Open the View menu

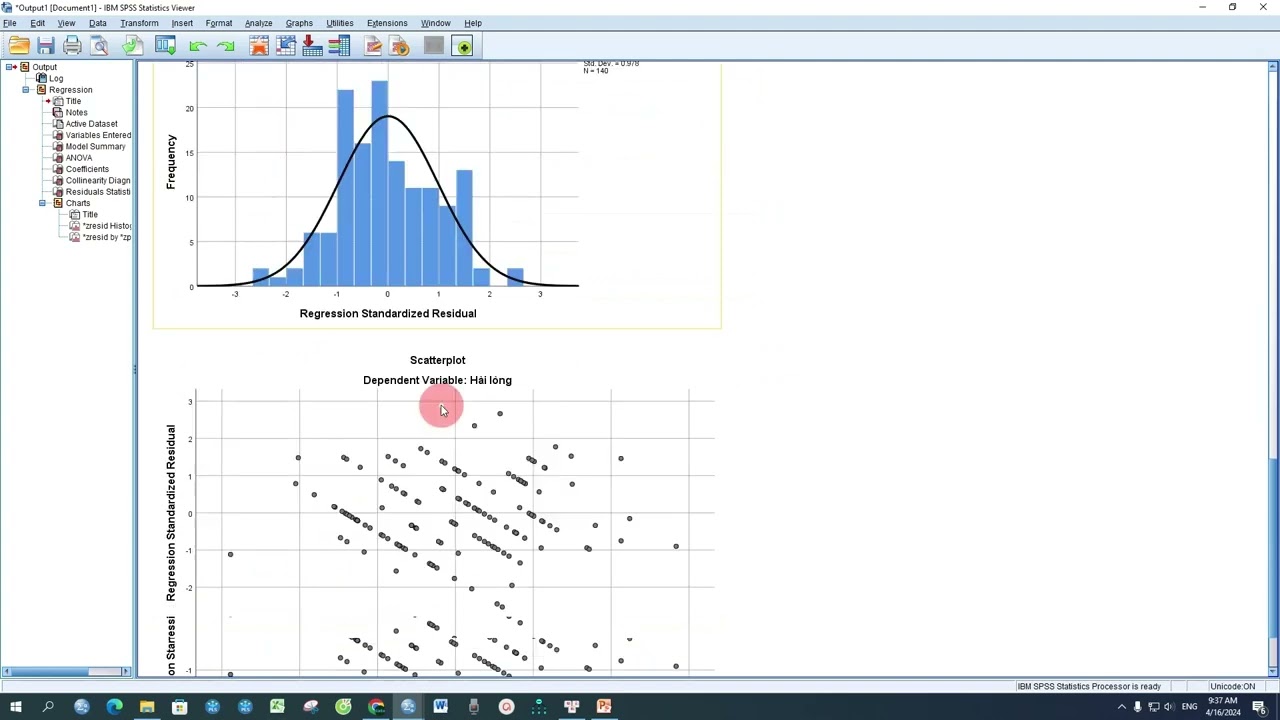pyautogui.click(x=66, y=23)
